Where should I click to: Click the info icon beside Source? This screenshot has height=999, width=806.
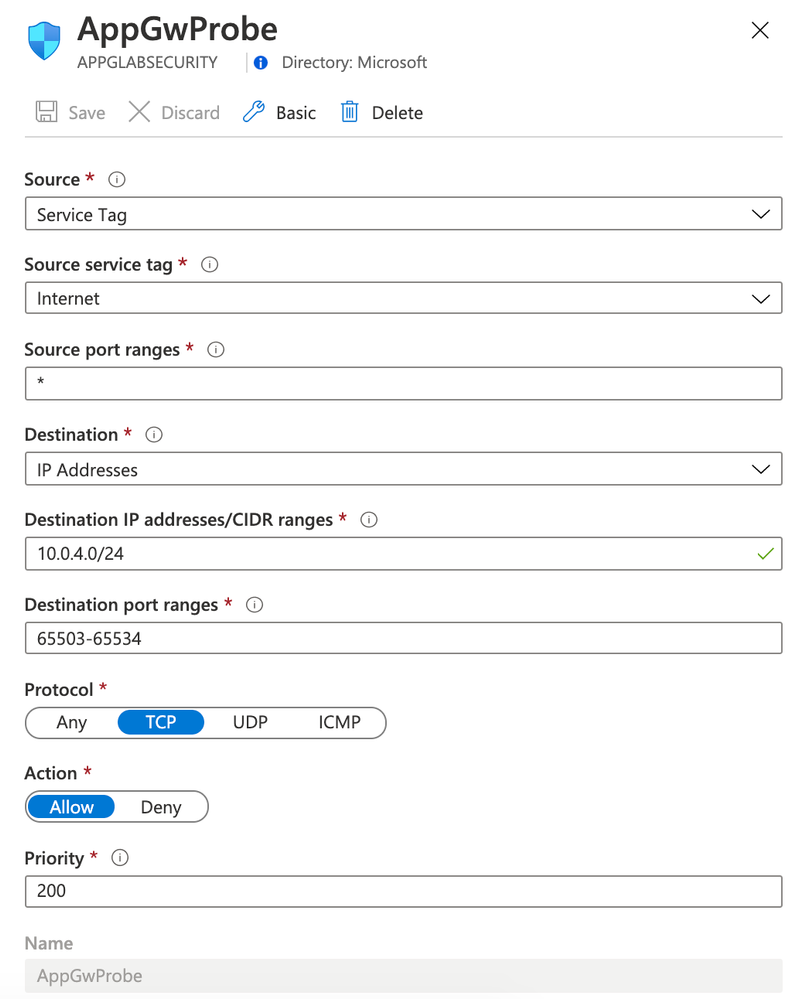click(117, 180)
